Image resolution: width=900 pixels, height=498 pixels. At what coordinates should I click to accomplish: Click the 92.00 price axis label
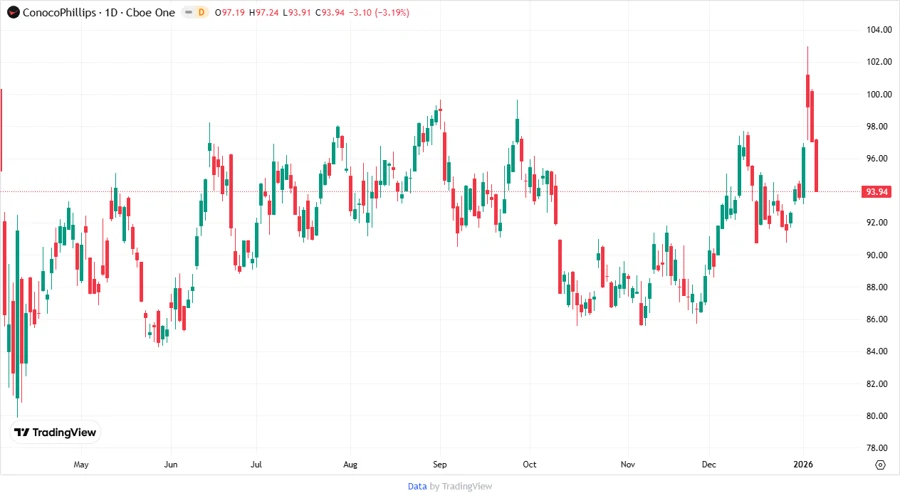tap(879, 223)
